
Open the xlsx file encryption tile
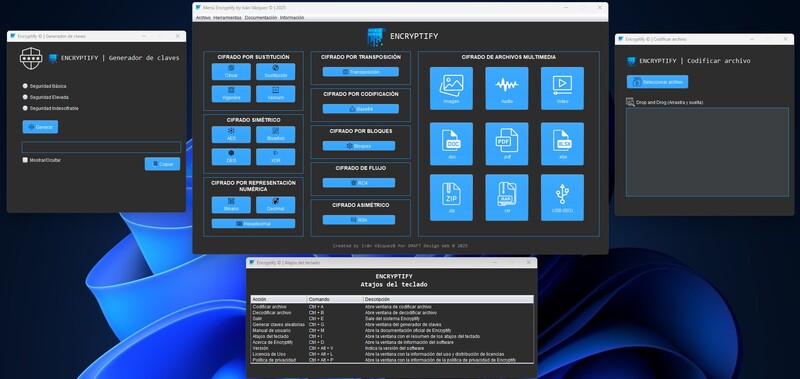562,143
